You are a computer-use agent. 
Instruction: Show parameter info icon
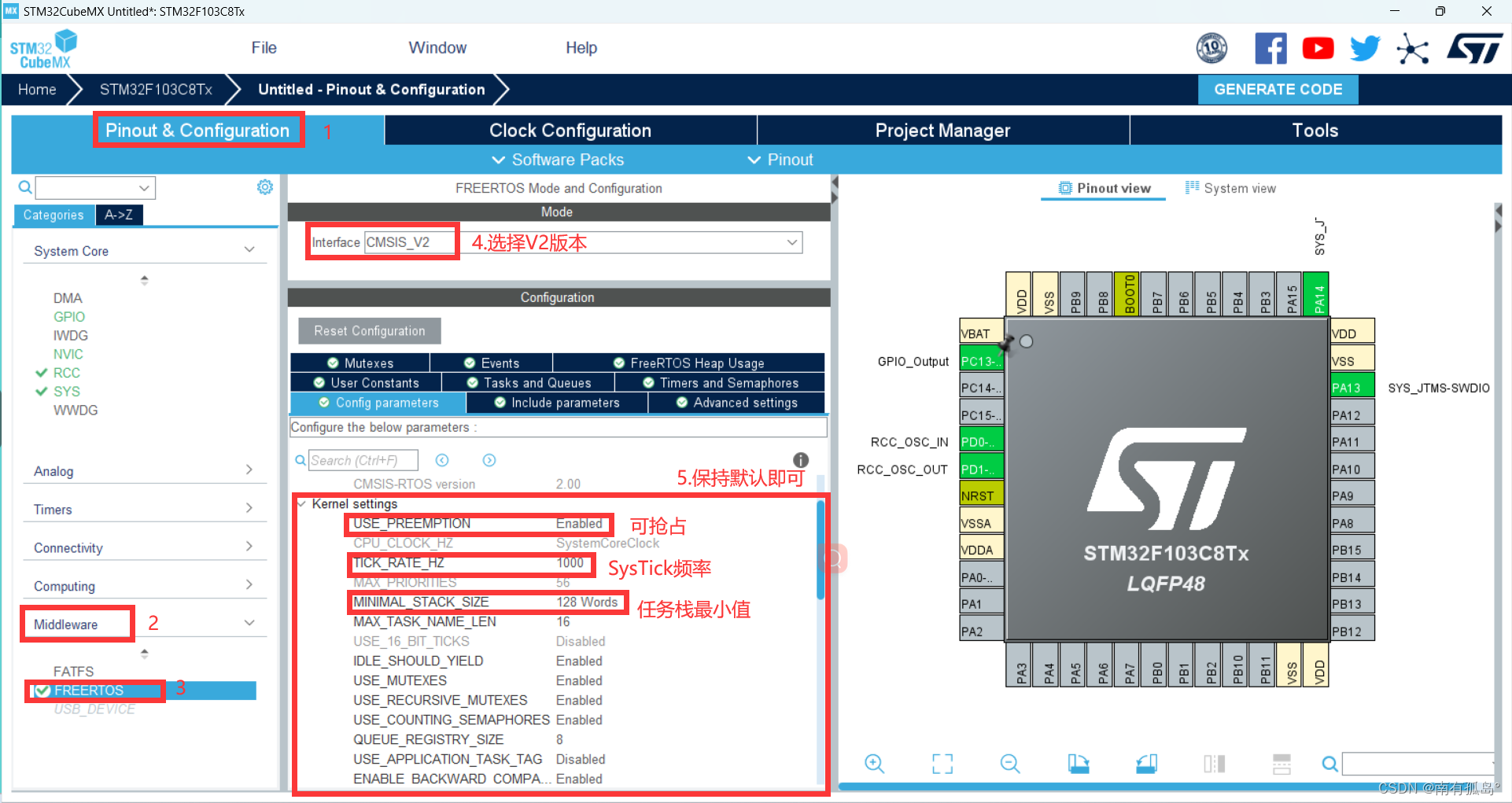pyautogui.click(x=801, y=460)
